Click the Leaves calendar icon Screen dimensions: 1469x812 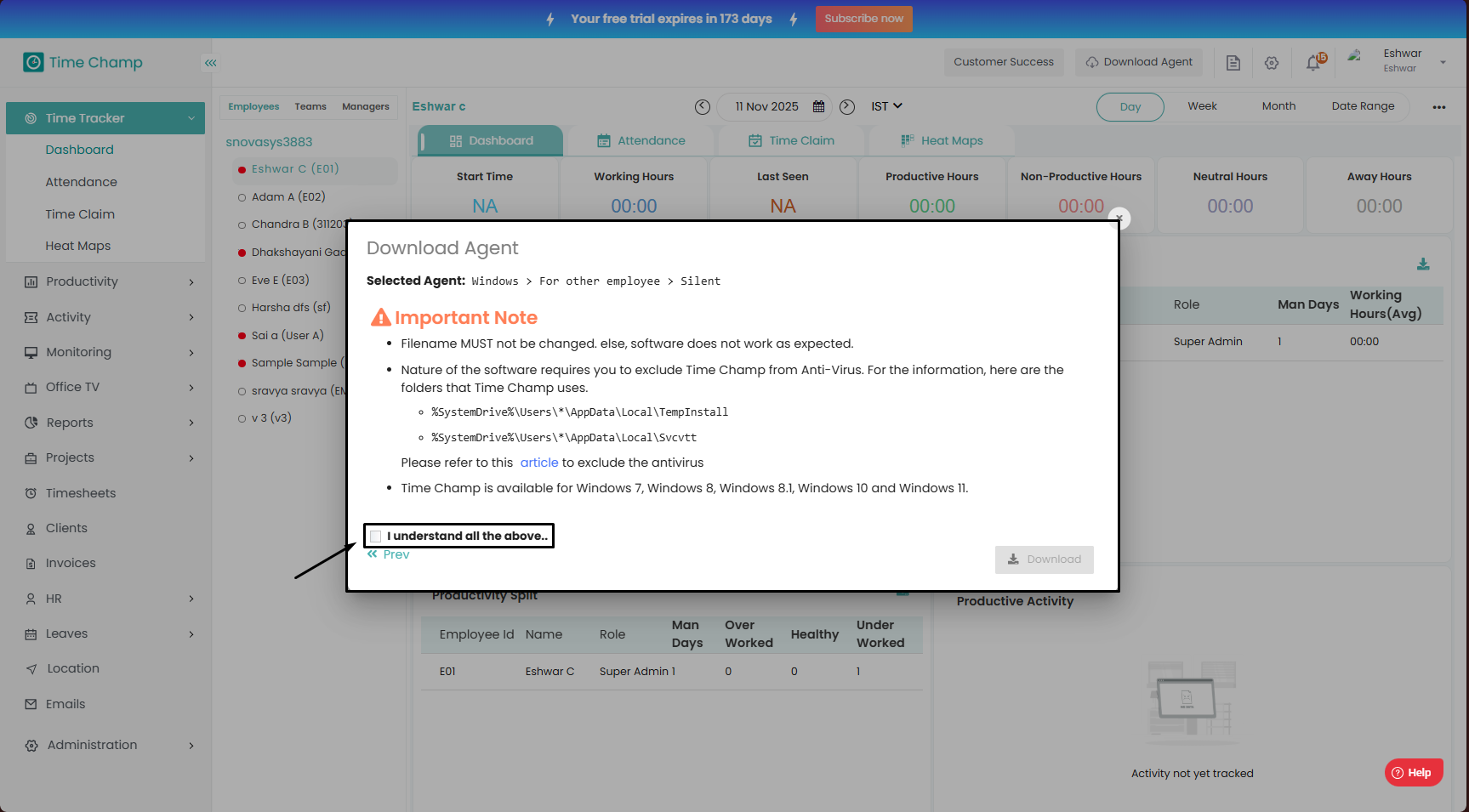[31, 634]
